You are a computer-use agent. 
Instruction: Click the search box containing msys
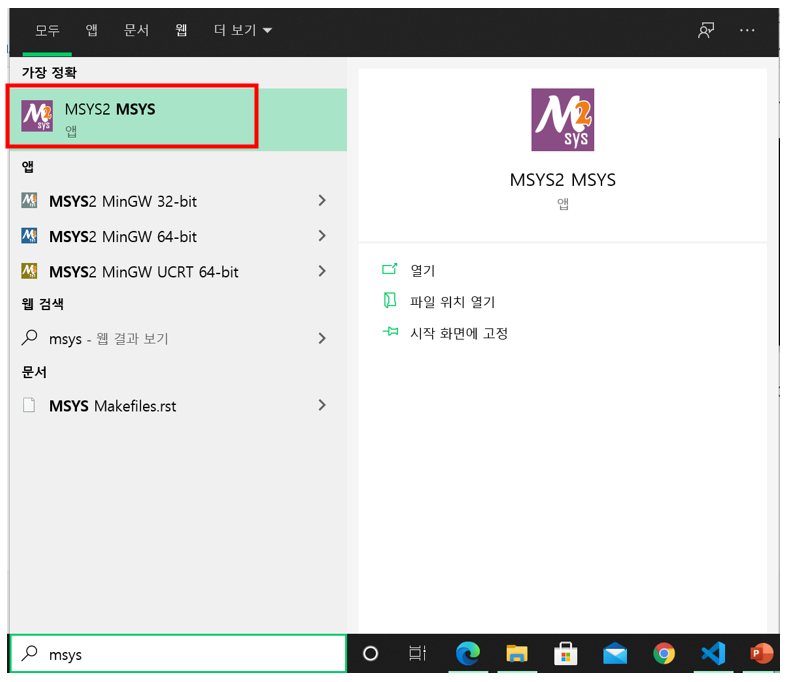(x=178, y=654)
